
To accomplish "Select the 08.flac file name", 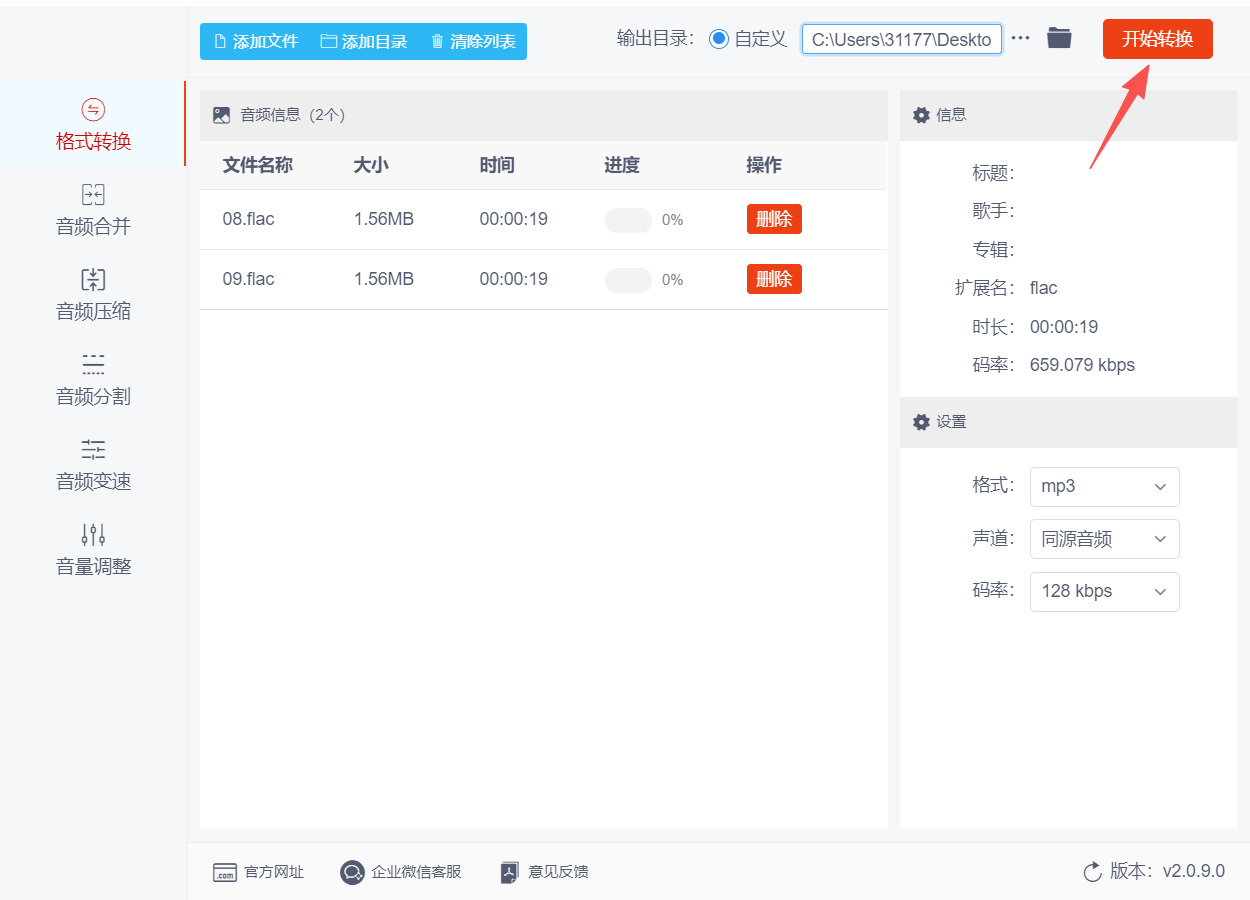I will (x=248, y=219).
